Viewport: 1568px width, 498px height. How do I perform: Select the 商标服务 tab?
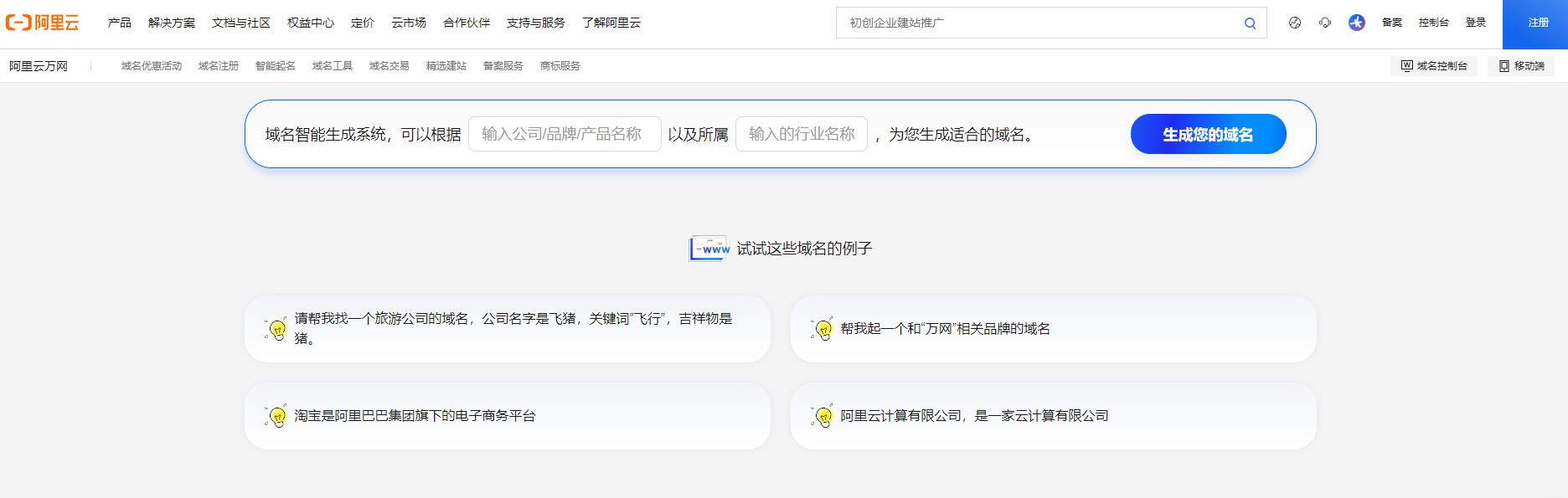coord(560,66)
